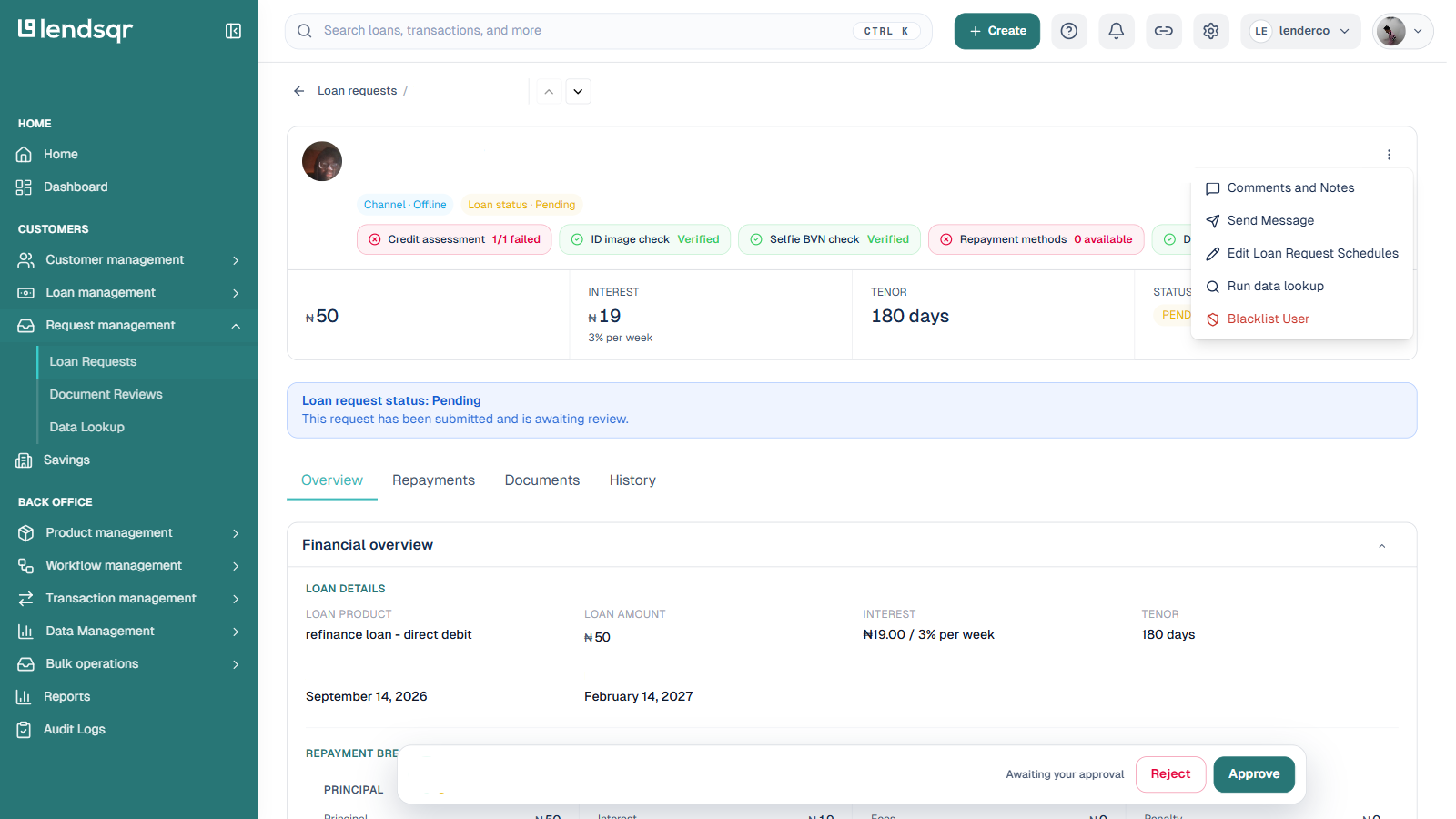The height and width of the screenshot is (819, 1456).
Task: Collapse Request management menu
Action: point(128,326)
